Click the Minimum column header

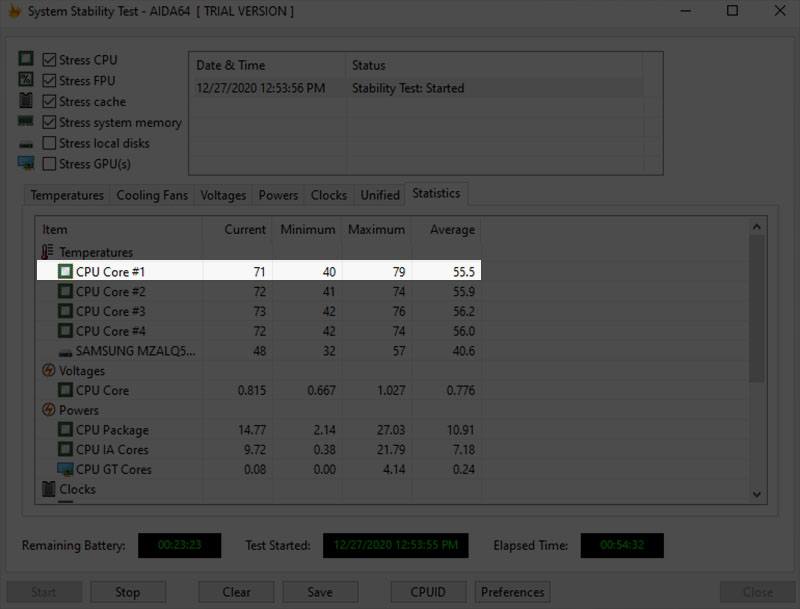308,230
